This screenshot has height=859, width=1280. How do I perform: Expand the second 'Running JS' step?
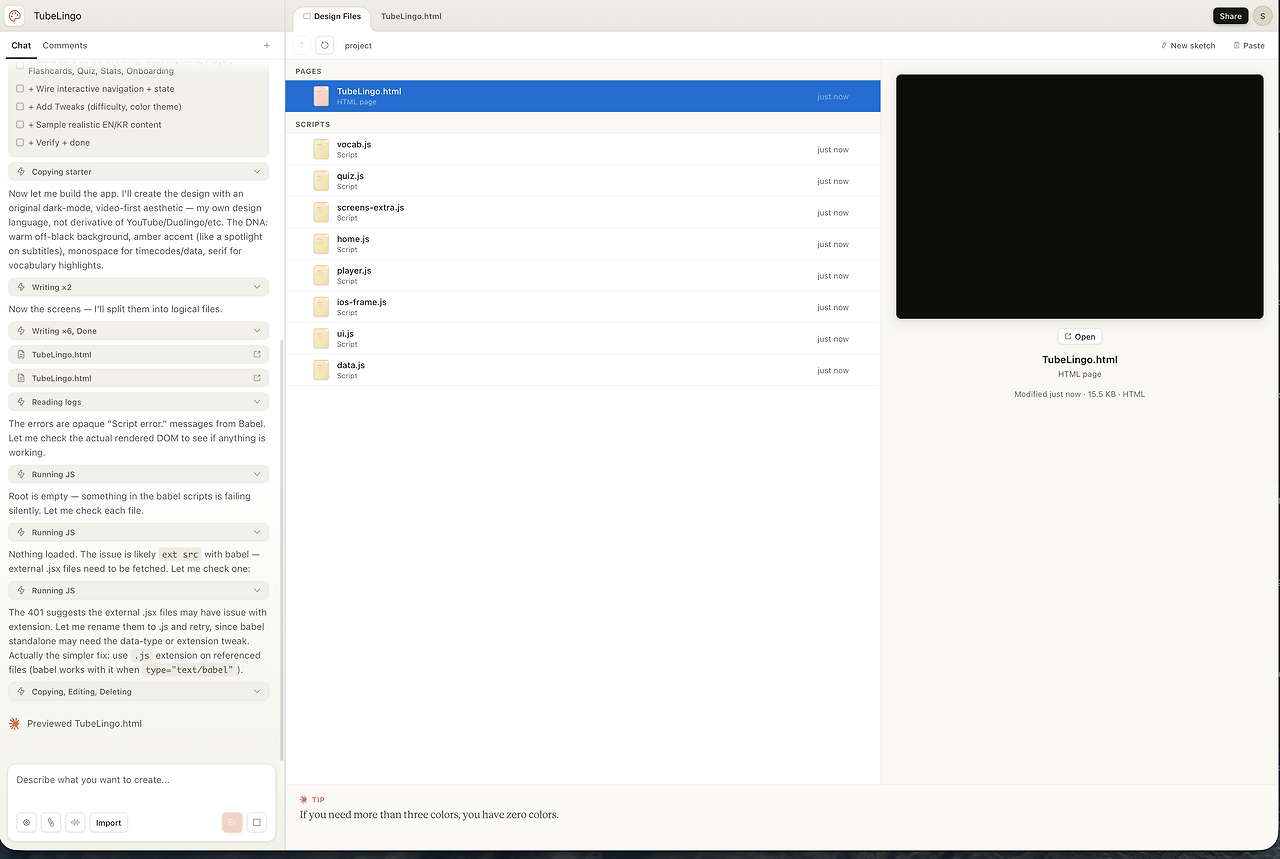tap(138, 532)
